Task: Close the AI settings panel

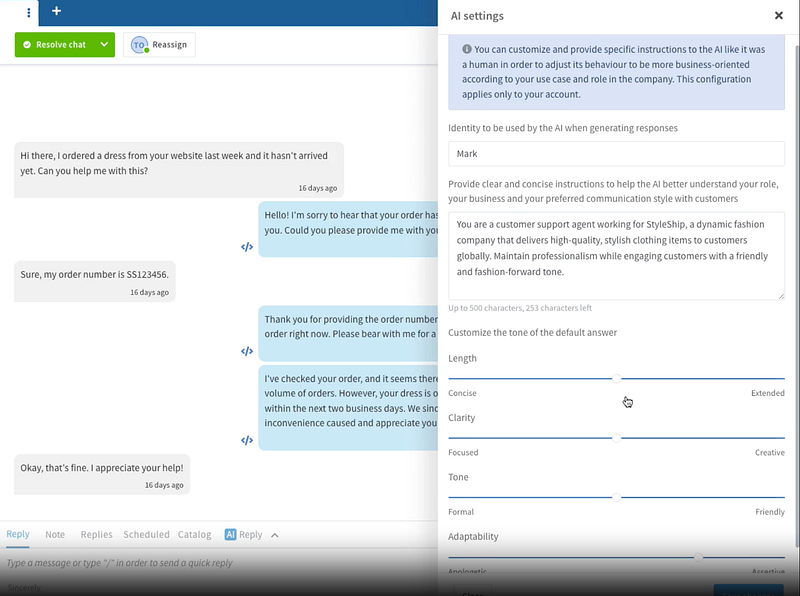Action: [779, 16]
